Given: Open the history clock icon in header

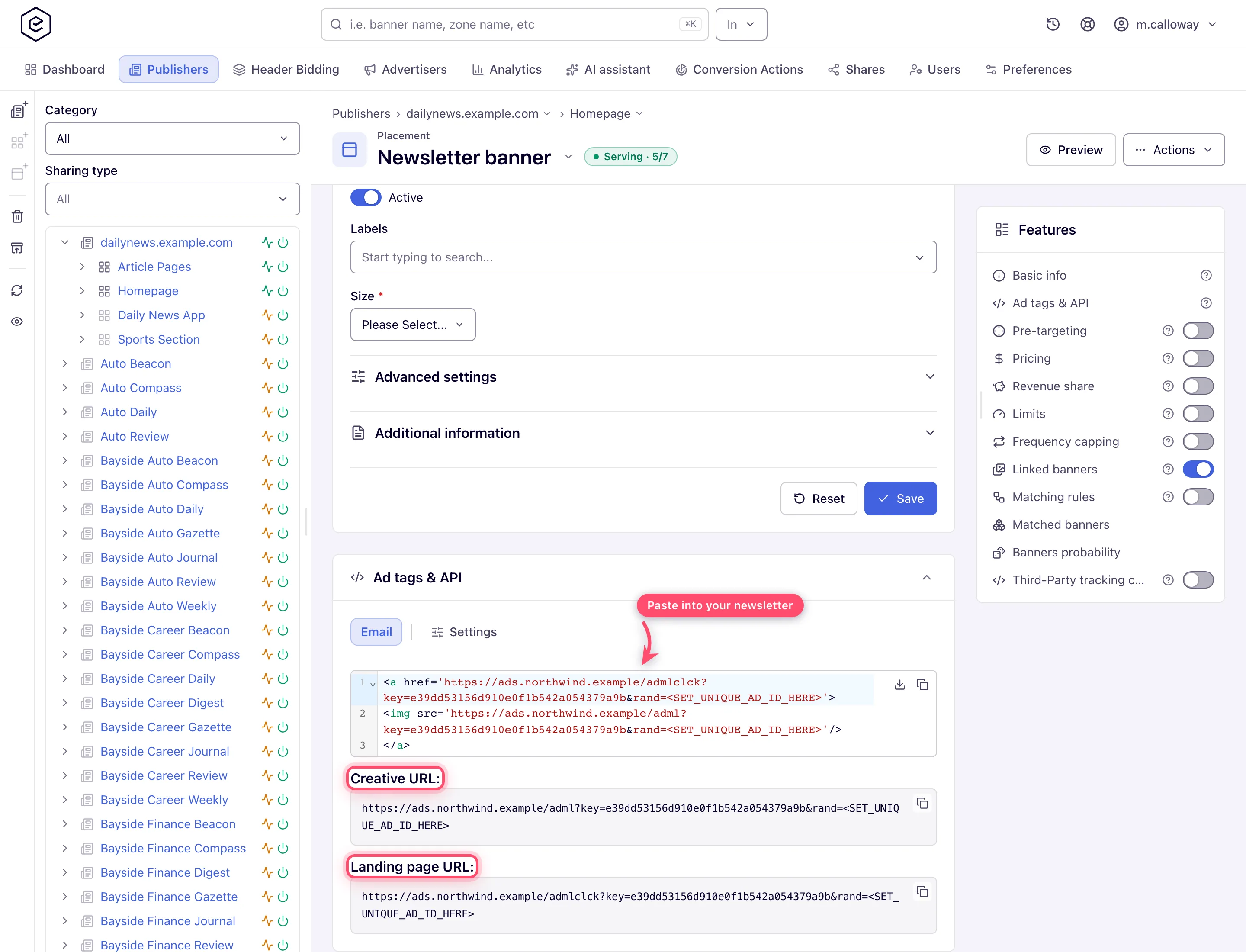Looking at the screenshot, I should click(1052, 24).
